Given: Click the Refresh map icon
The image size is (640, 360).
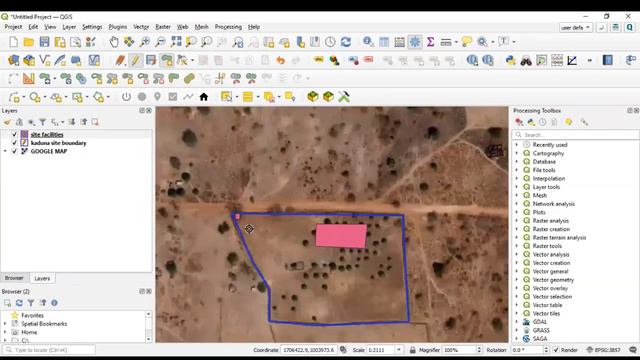Looking at the screenshot, I should tap(346, 42).
